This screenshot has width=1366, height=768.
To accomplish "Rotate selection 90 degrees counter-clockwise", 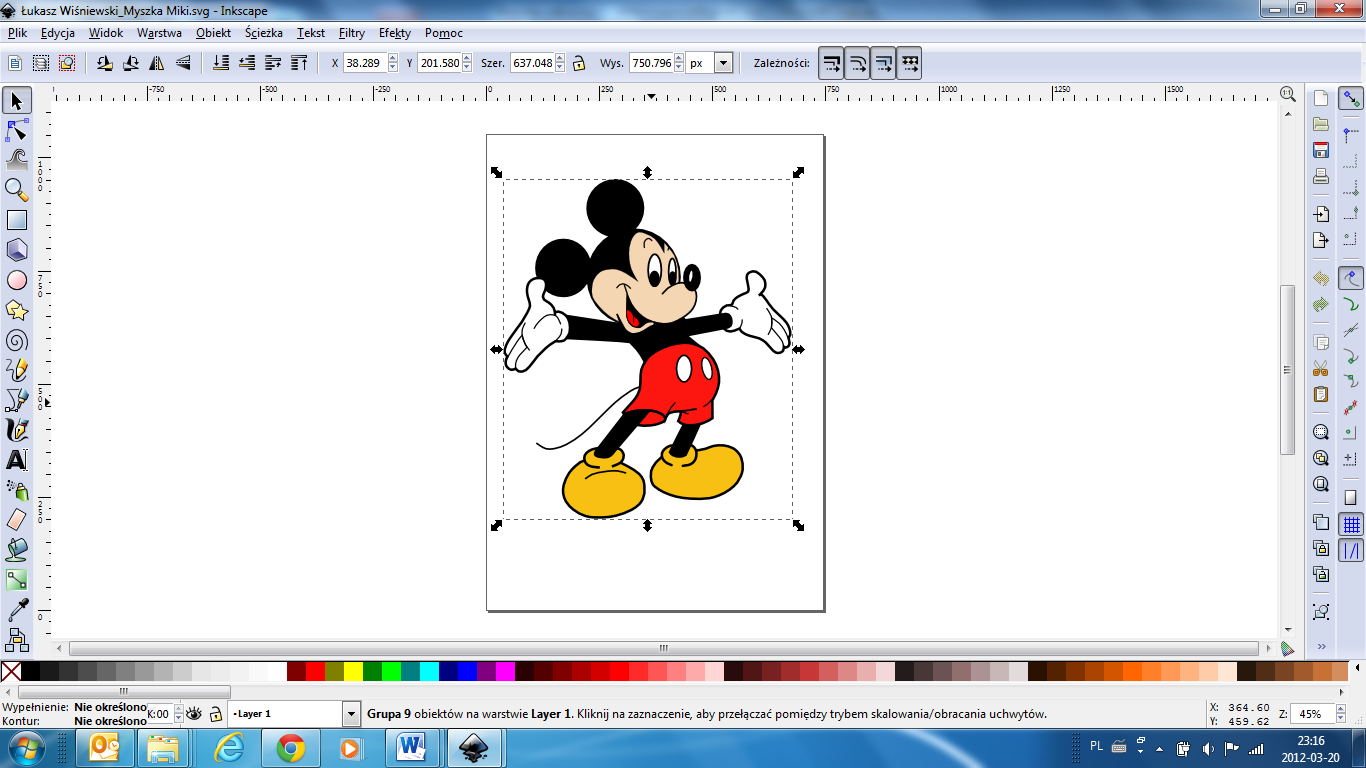I will 105,63.
